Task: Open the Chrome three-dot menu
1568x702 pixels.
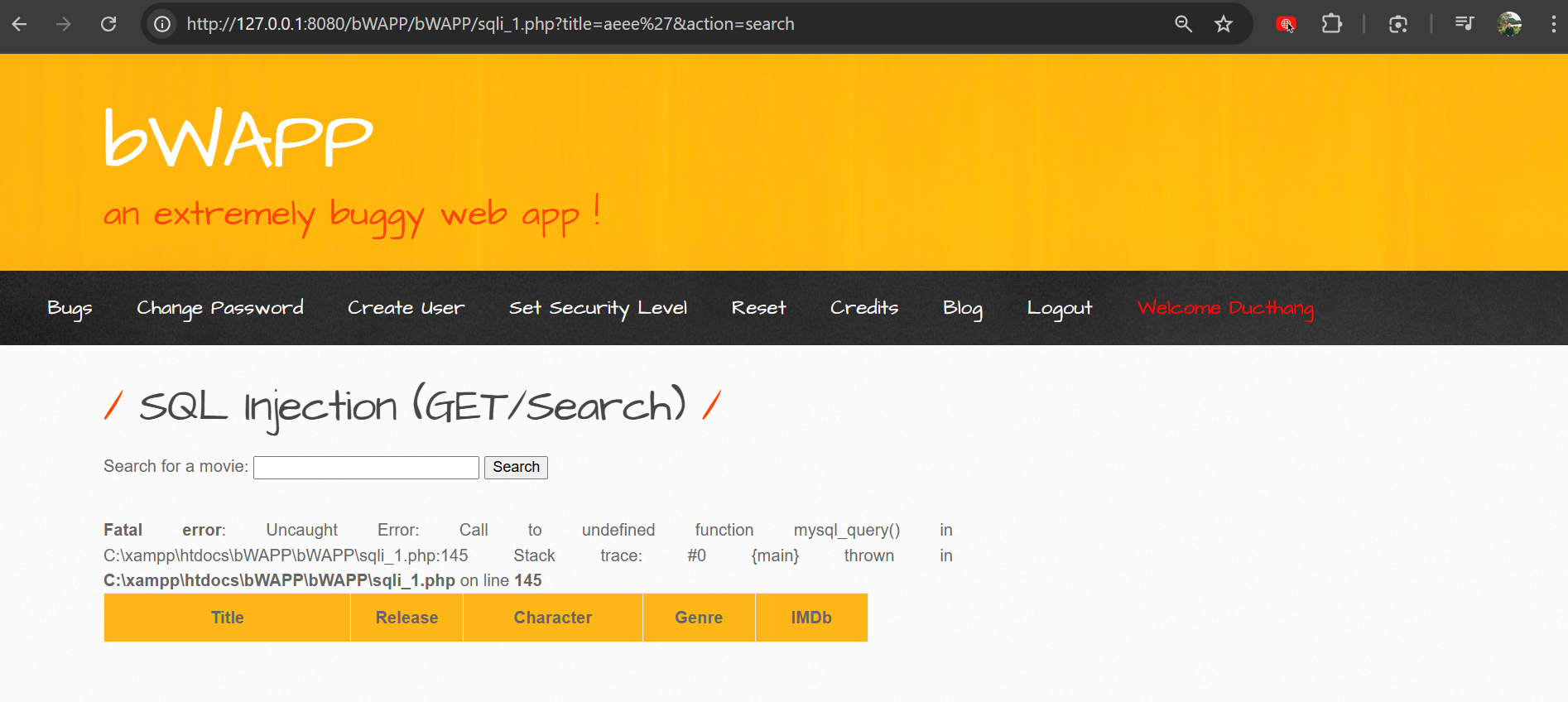Action: 1553,24
